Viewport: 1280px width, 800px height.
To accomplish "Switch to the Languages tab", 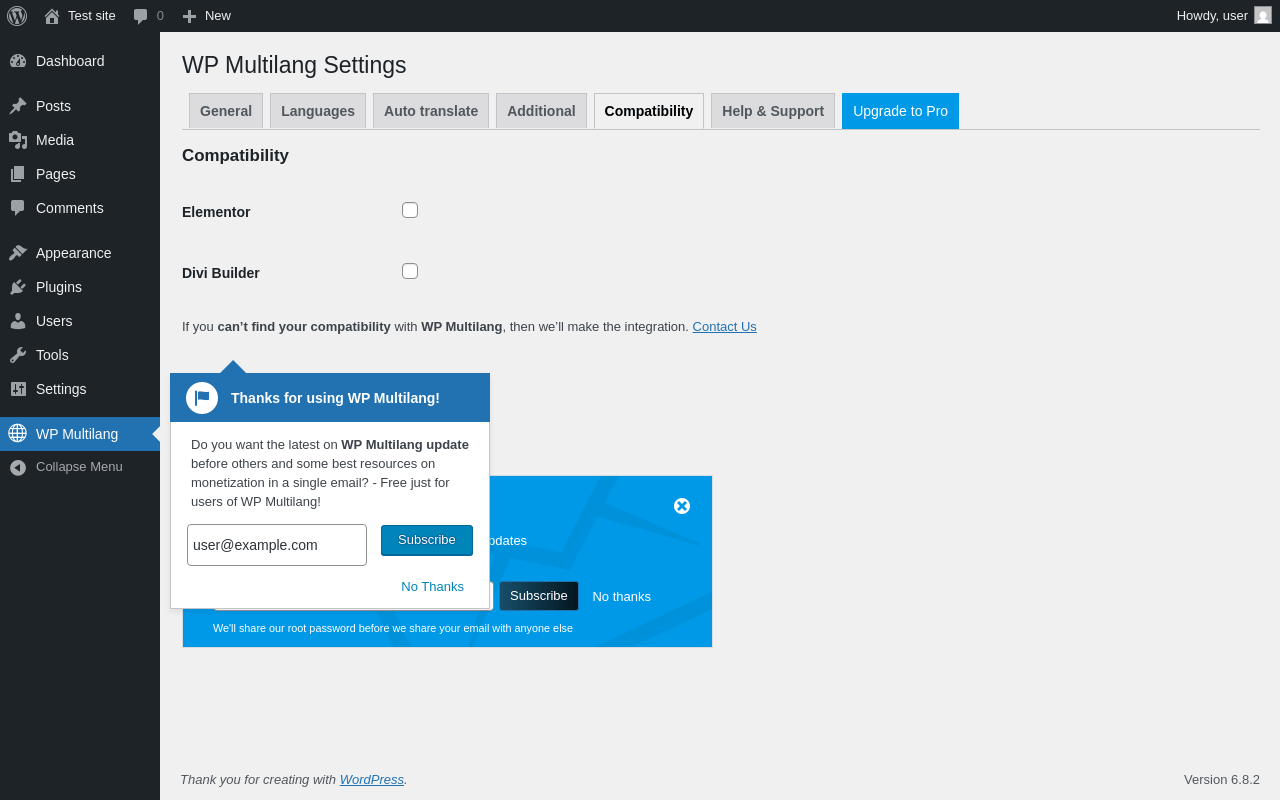I will click(x=318, y=111).
